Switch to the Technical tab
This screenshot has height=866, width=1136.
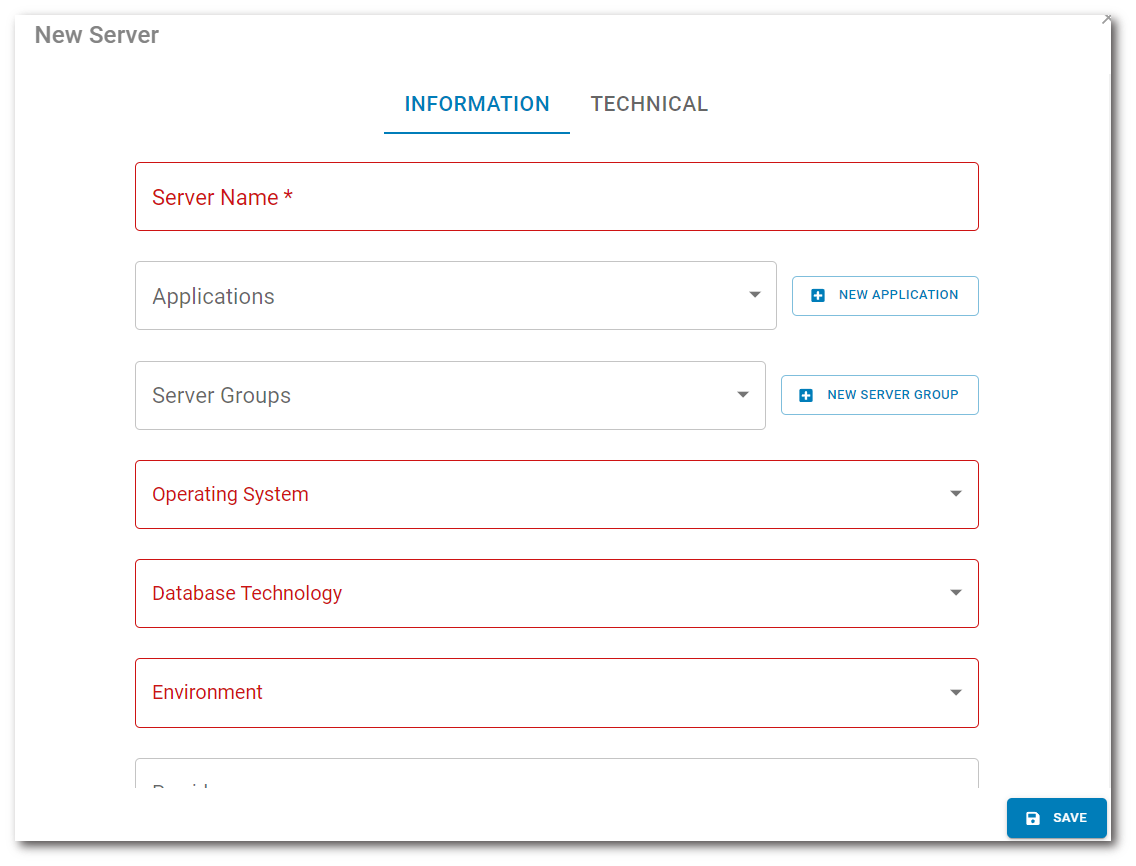tap(649, 104)
